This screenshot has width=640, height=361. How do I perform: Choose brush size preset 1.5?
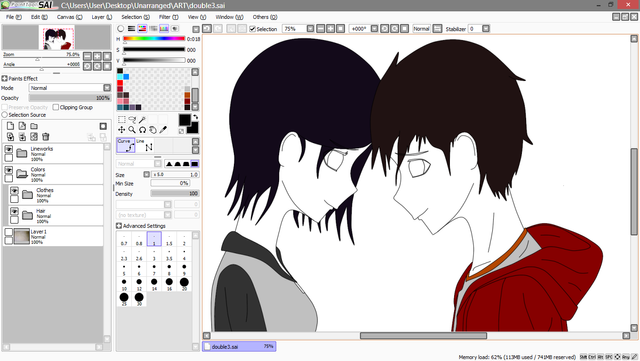169,239
